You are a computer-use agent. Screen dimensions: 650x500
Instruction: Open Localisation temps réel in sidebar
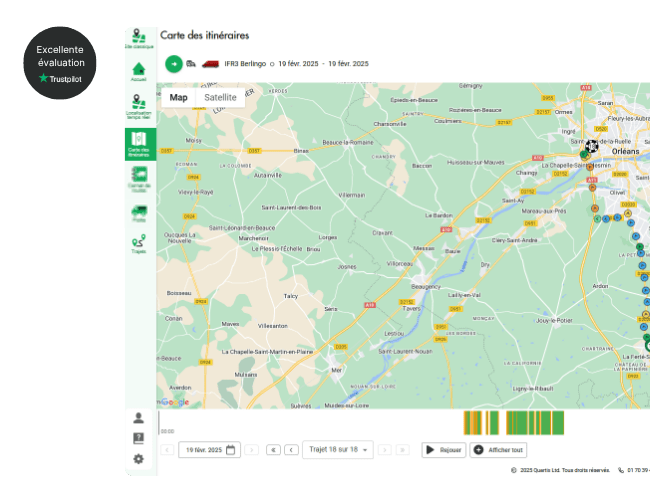click(x=139, y=107)
